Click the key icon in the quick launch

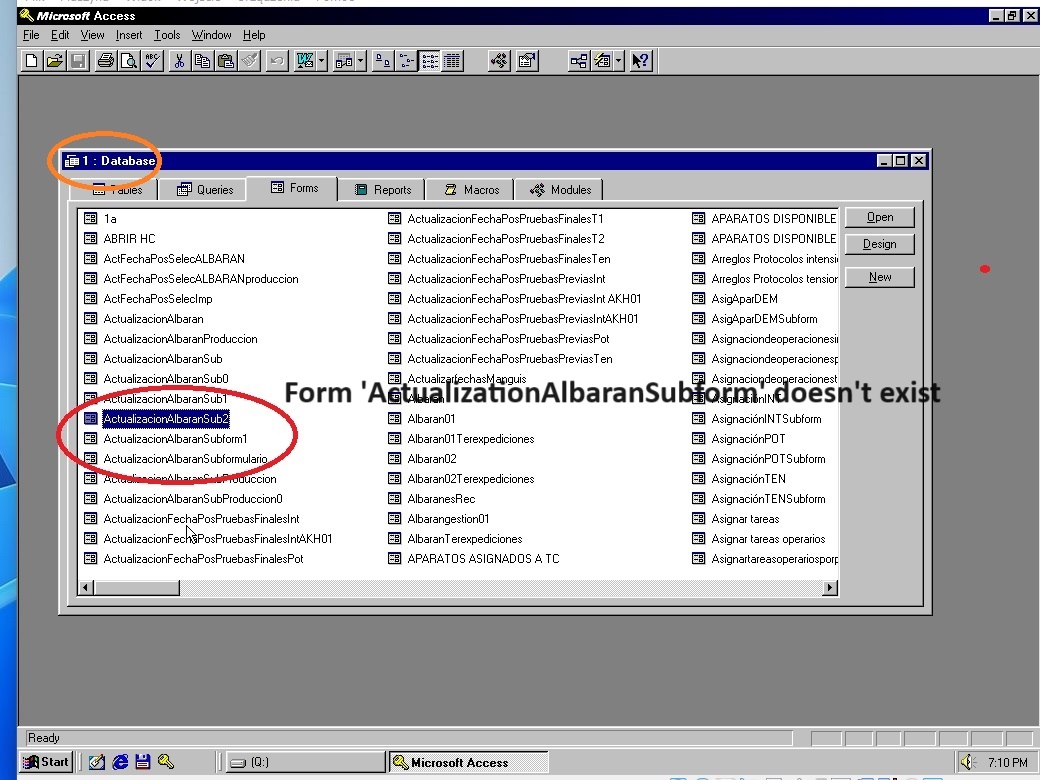tap(166, 762)
